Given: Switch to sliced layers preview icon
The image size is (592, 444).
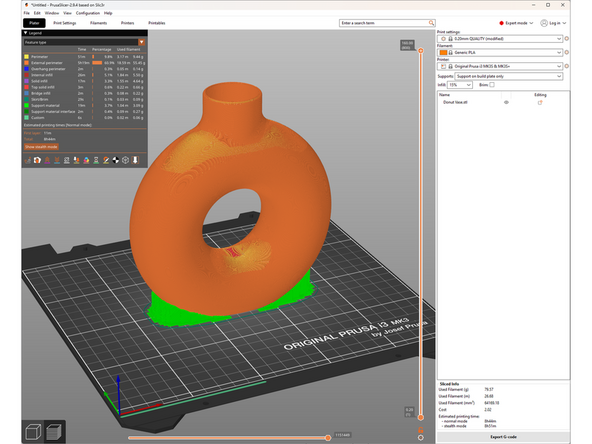Looking at the screenshot, I should click(54, 432).
